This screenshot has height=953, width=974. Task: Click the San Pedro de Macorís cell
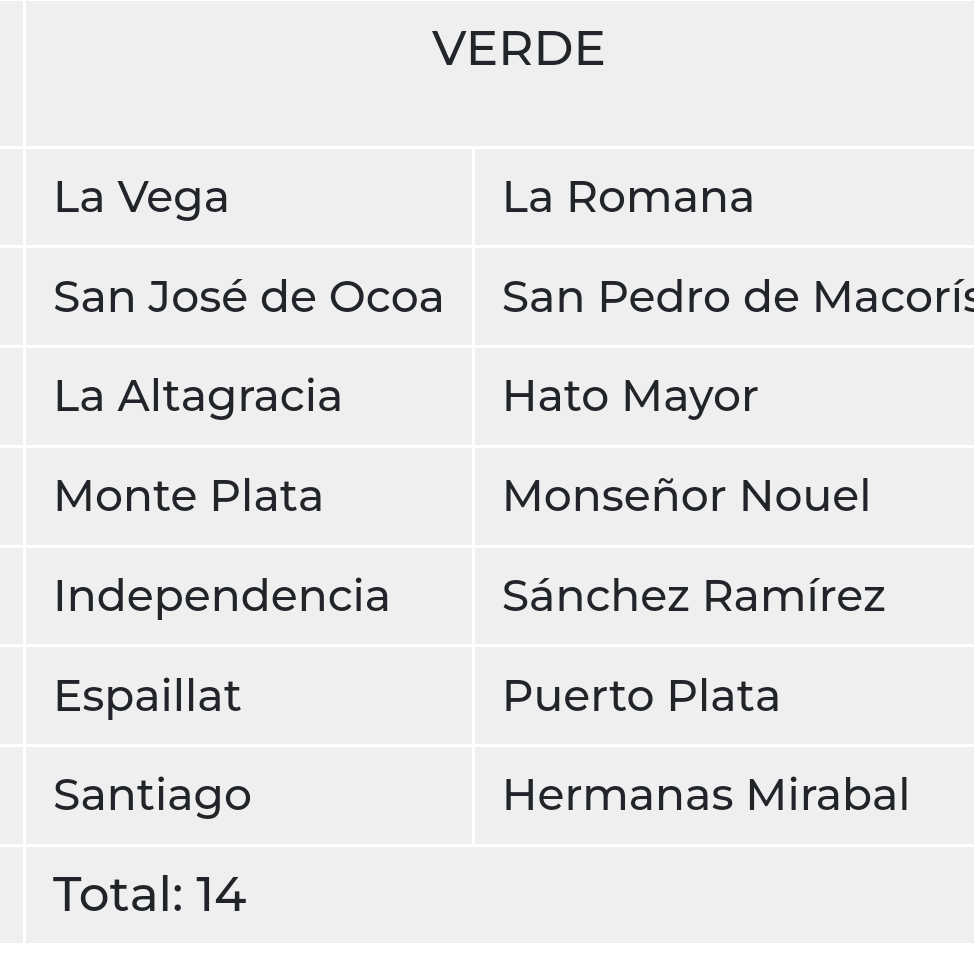[724, 297]
